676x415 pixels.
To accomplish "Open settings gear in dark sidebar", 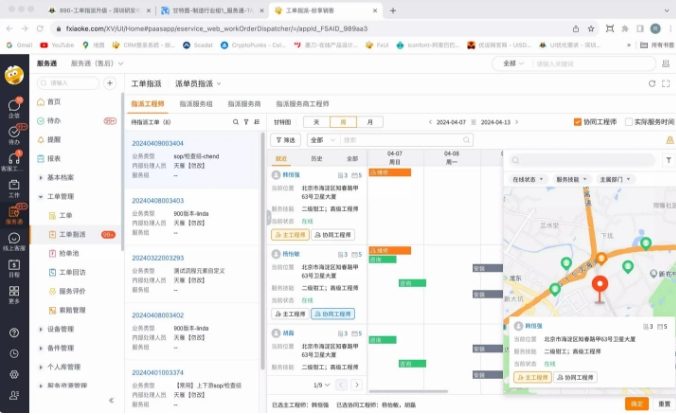I will [x=14, y=374].
